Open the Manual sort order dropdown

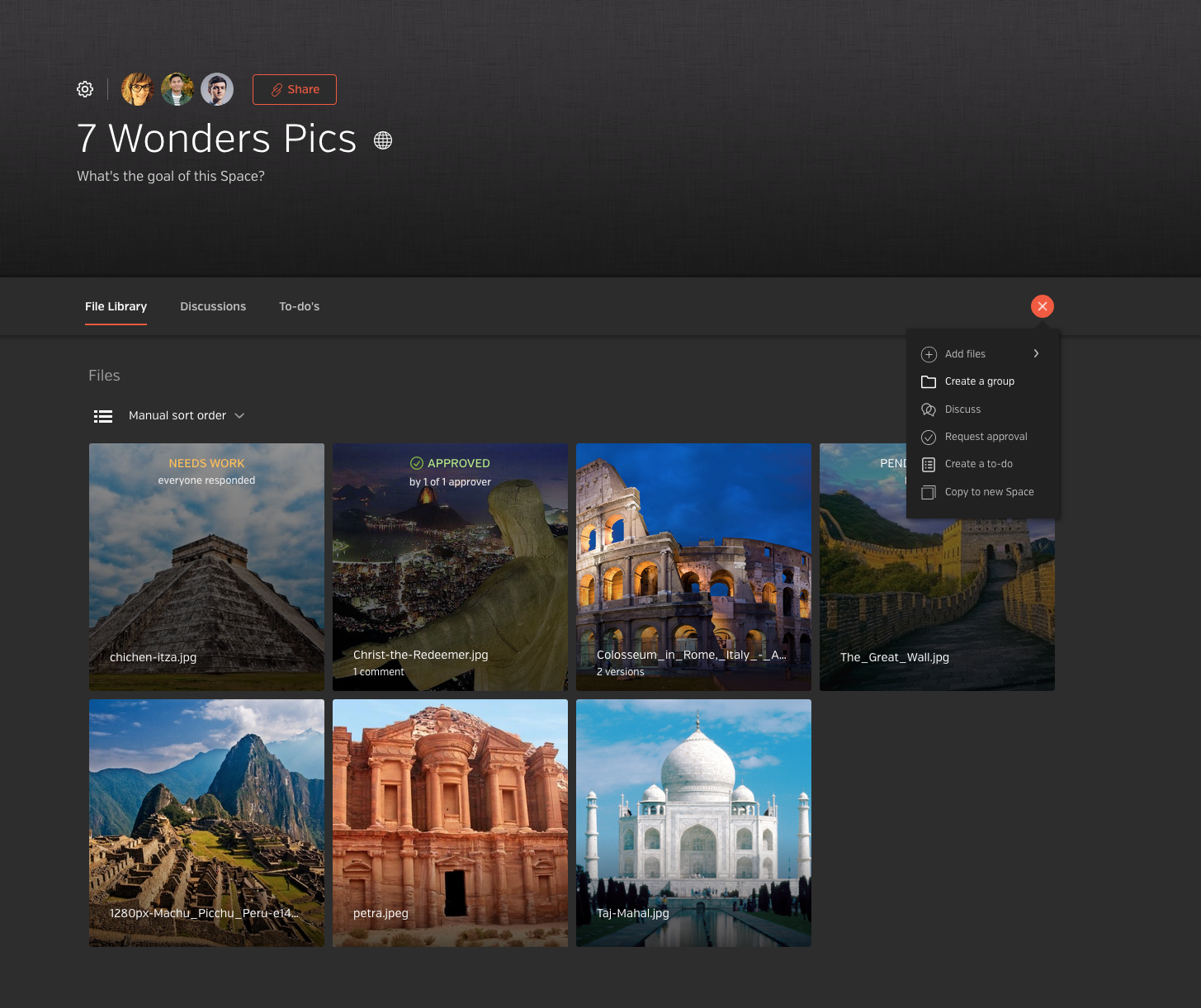(x=187, y=415)
